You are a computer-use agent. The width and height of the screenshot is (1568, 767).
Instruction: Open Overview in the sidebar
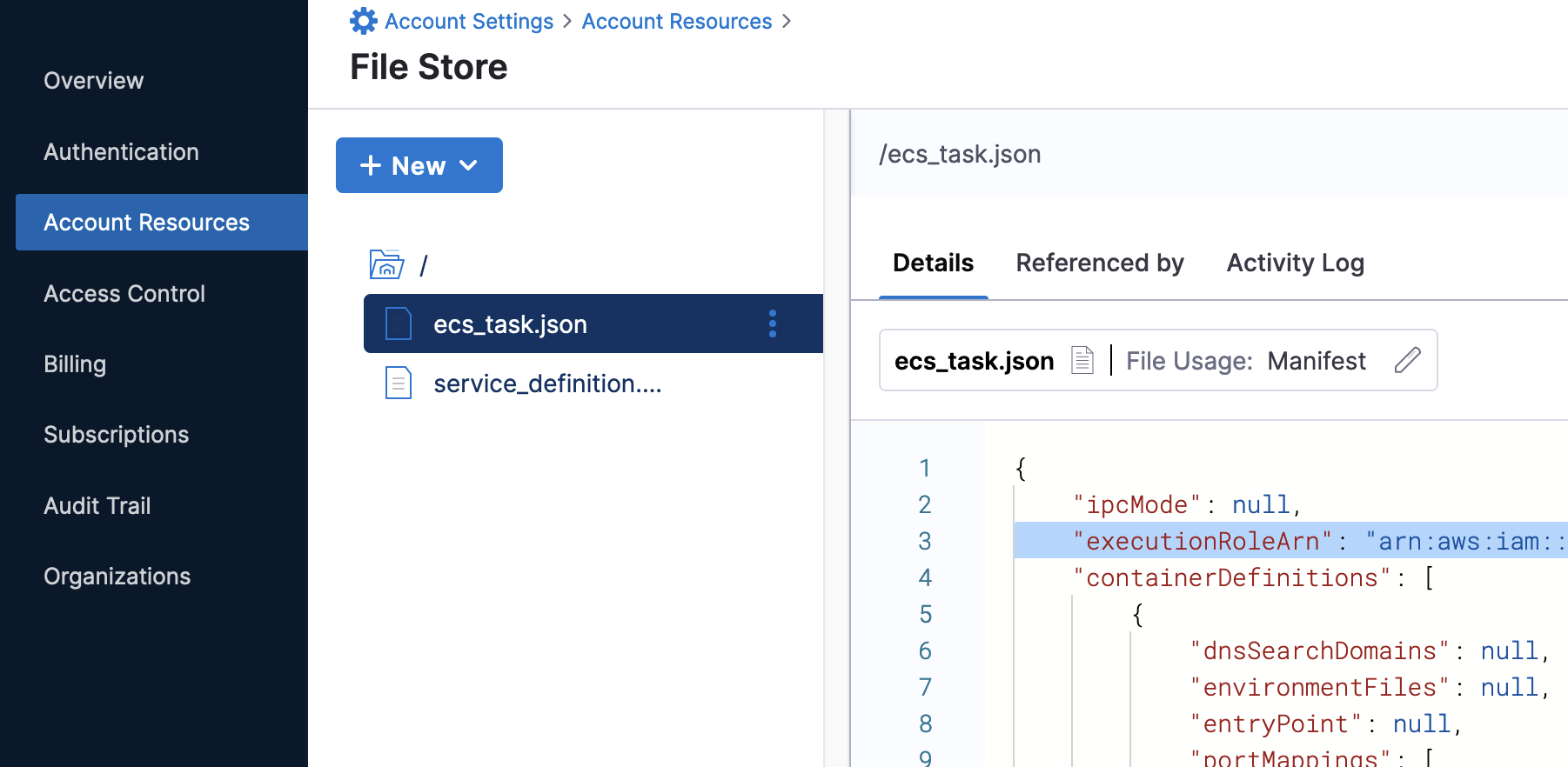coord(94,81)
